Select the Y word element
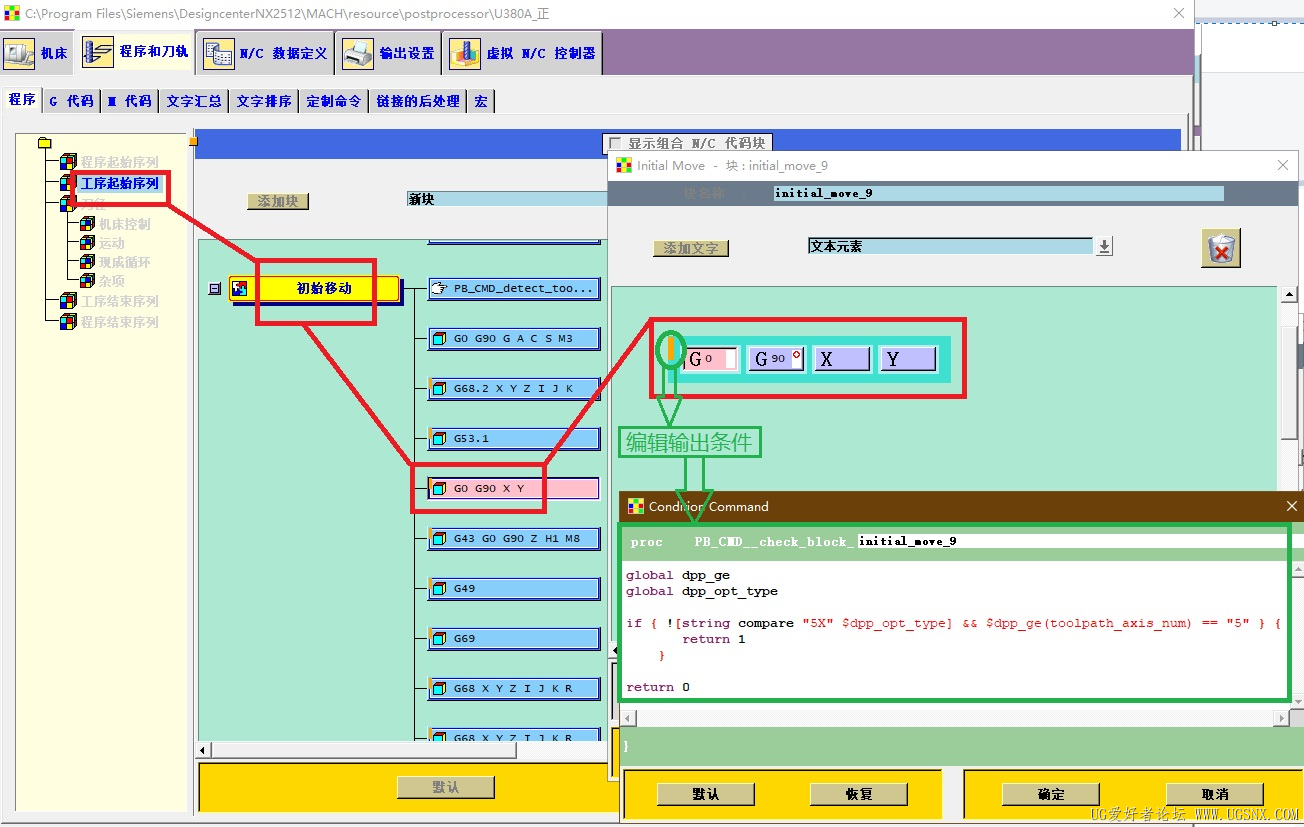This screenshot has width=1304, height=827. [907, 359]
